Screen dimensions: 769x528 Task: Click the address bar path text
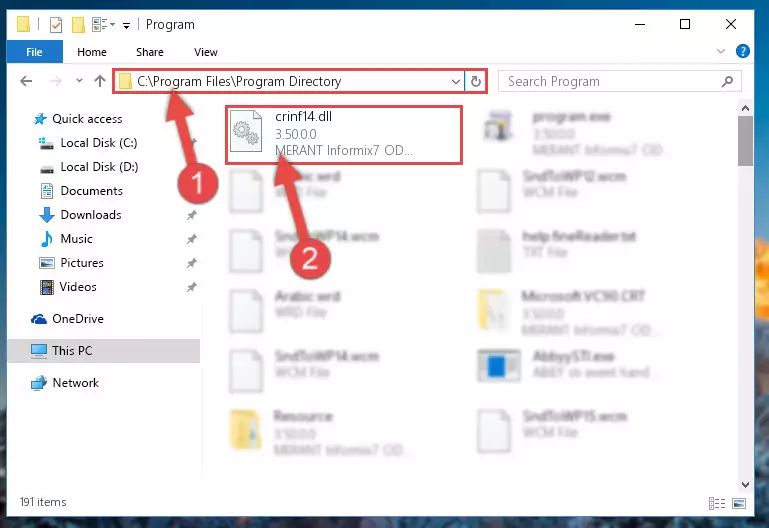click(239, 81)
